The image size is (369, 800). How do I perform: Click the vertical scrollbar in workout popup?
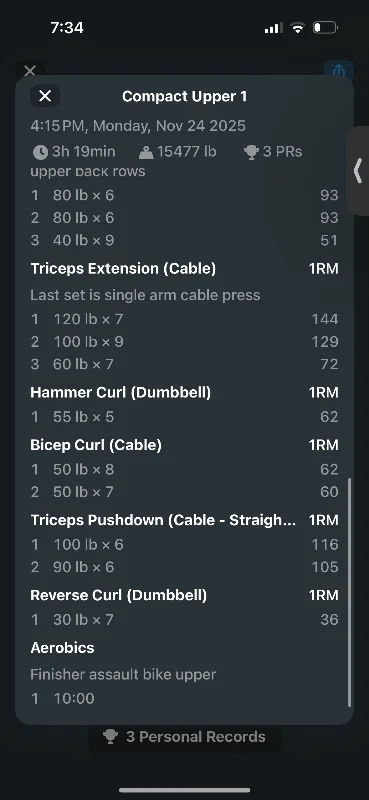point(350,592)
